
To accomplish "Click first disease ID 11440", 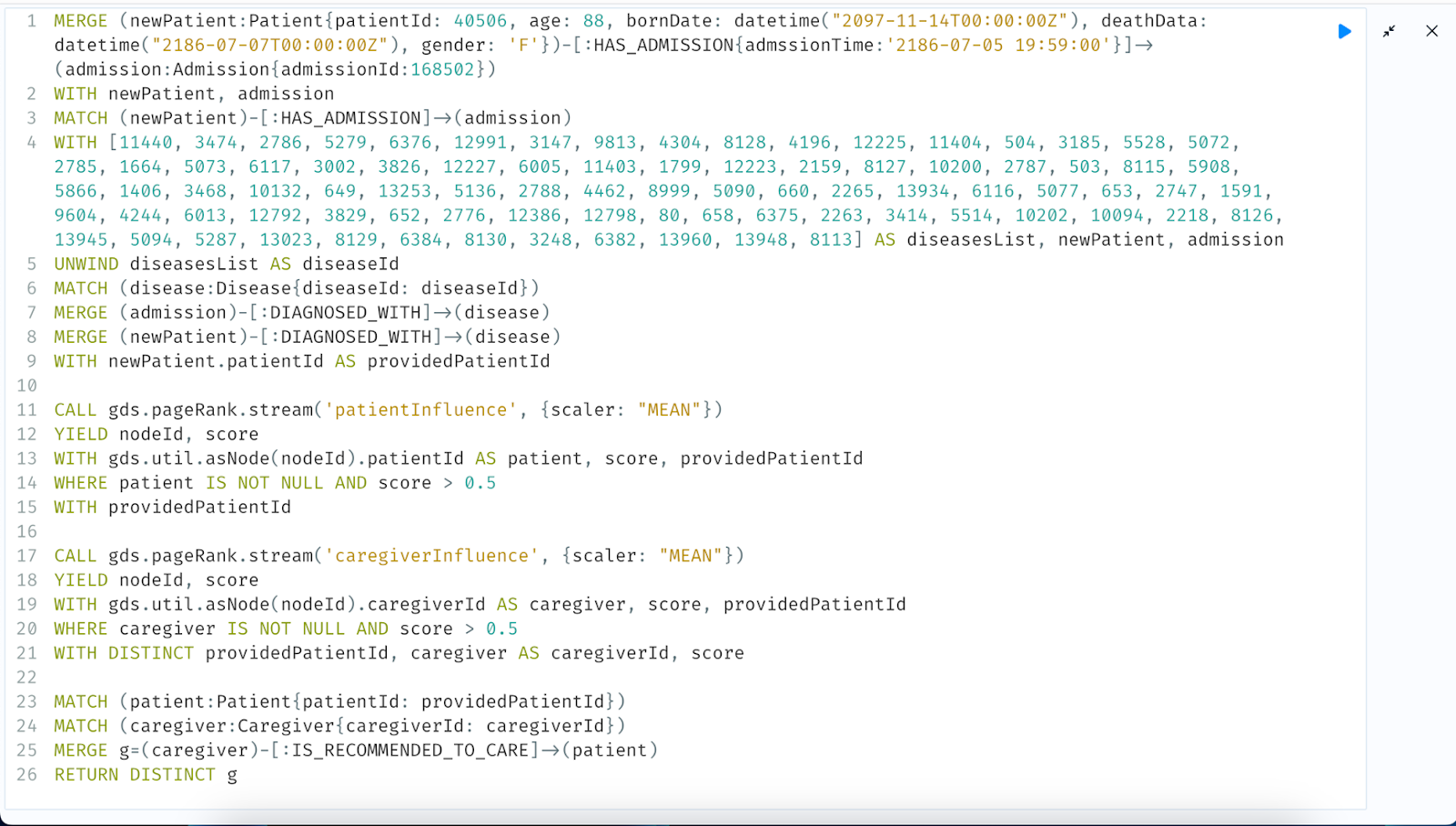I will point(146,143).
